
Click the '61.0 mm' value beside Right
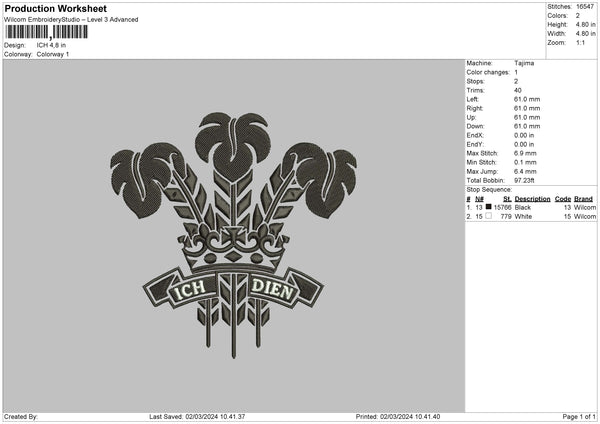coord(527,108)
